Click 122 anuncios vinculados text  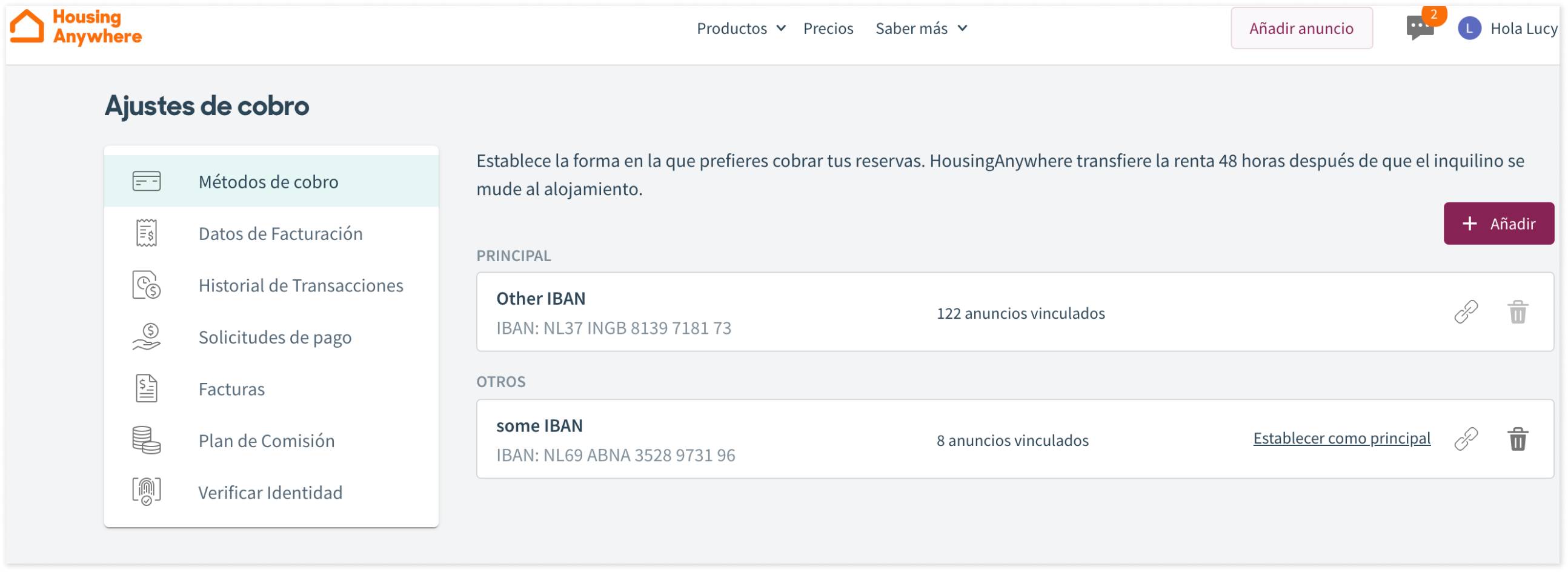(x=1020, y=313)
